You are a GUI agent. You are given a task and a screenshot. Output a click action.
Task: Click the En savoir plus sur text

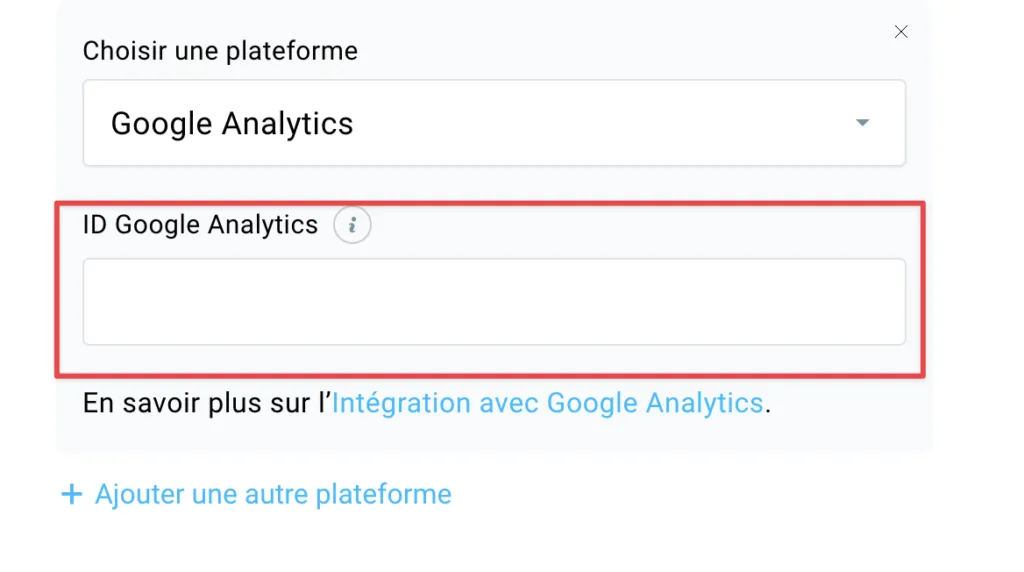point(207,403)
